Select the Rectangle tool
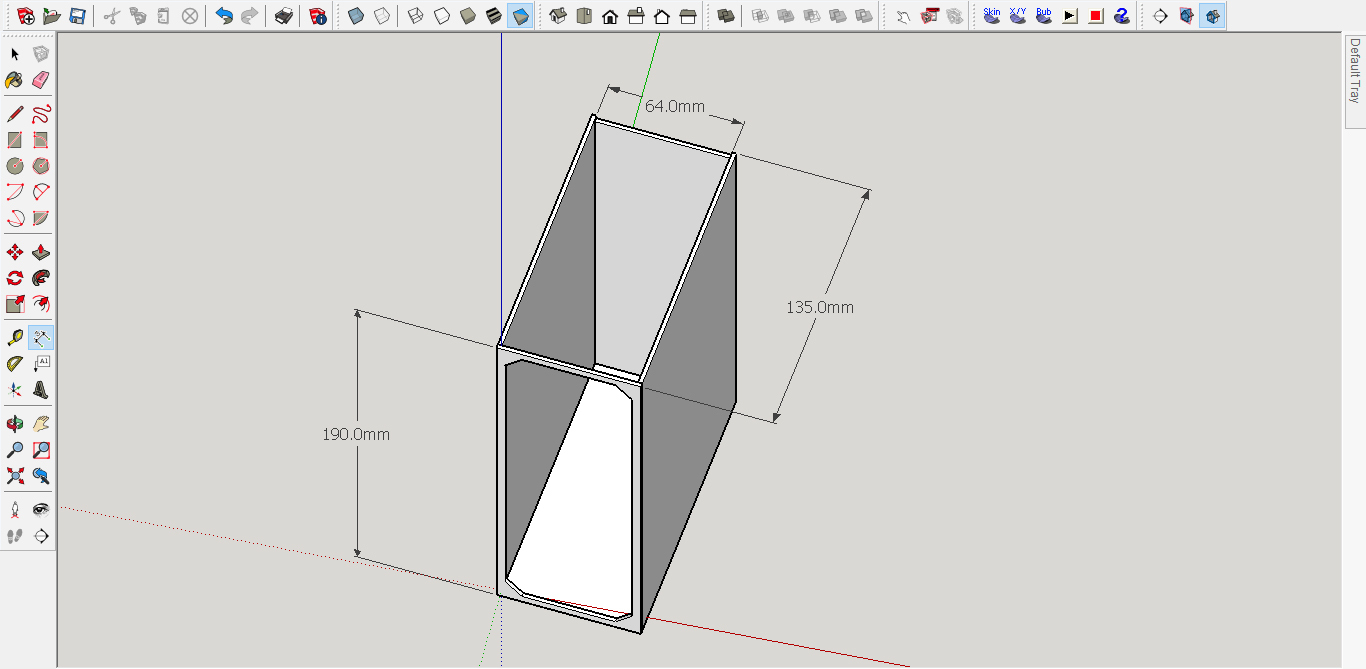This screenshot has width=1366, height=669. (x=15, y=140)
